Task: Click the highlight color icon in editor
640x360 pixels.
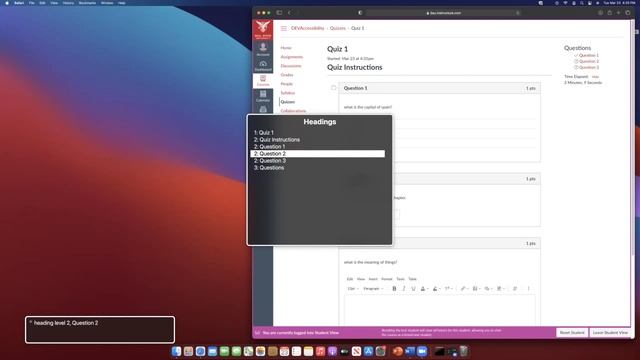Action: 435,289
